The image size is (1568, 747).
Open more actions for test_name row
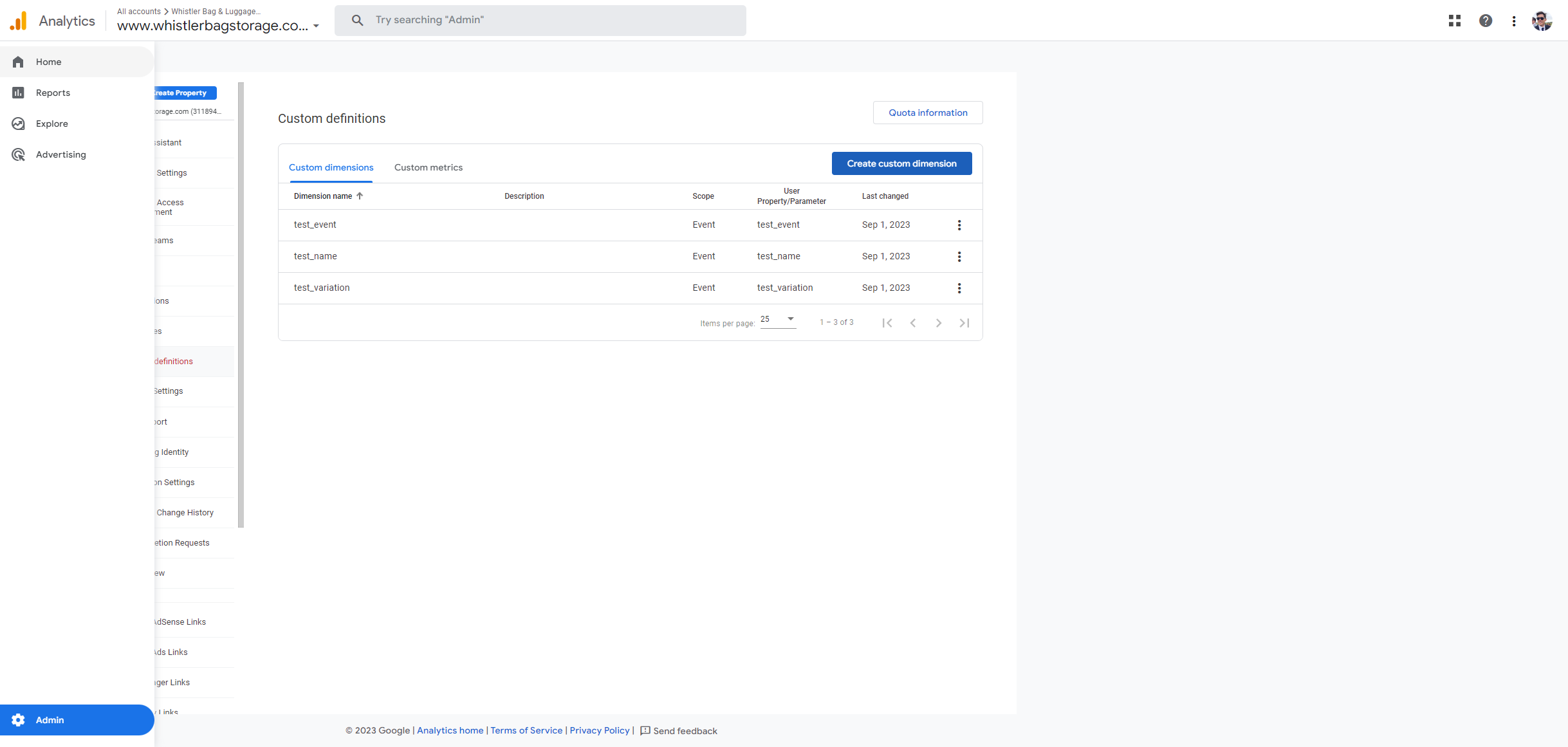coord(959,257)
